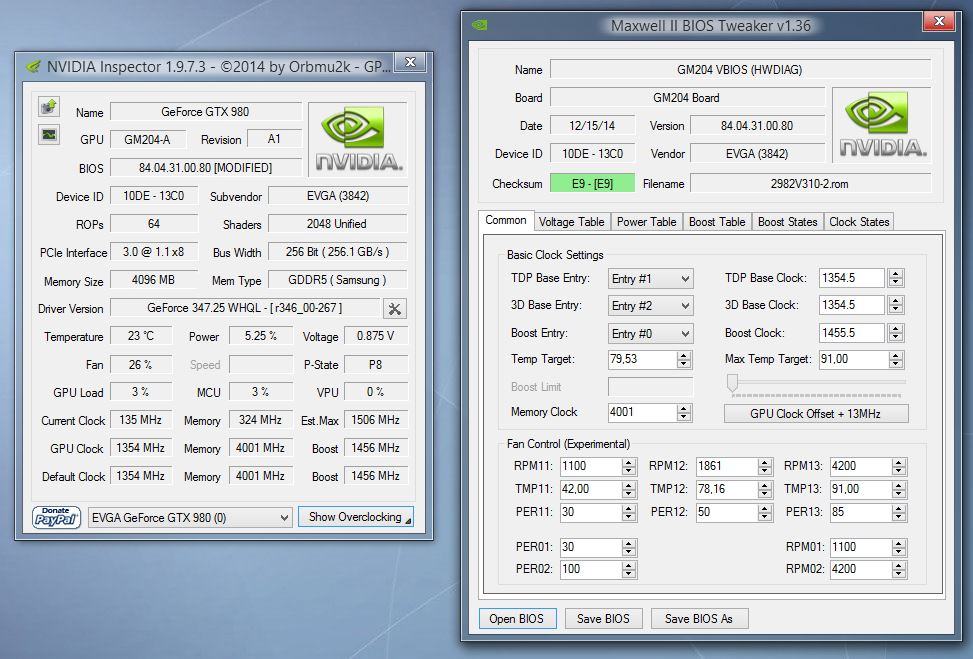The width and height of the screenshot is (973, 659).
Task: Click the Show Overclocking button
Action: pos(356,517)
